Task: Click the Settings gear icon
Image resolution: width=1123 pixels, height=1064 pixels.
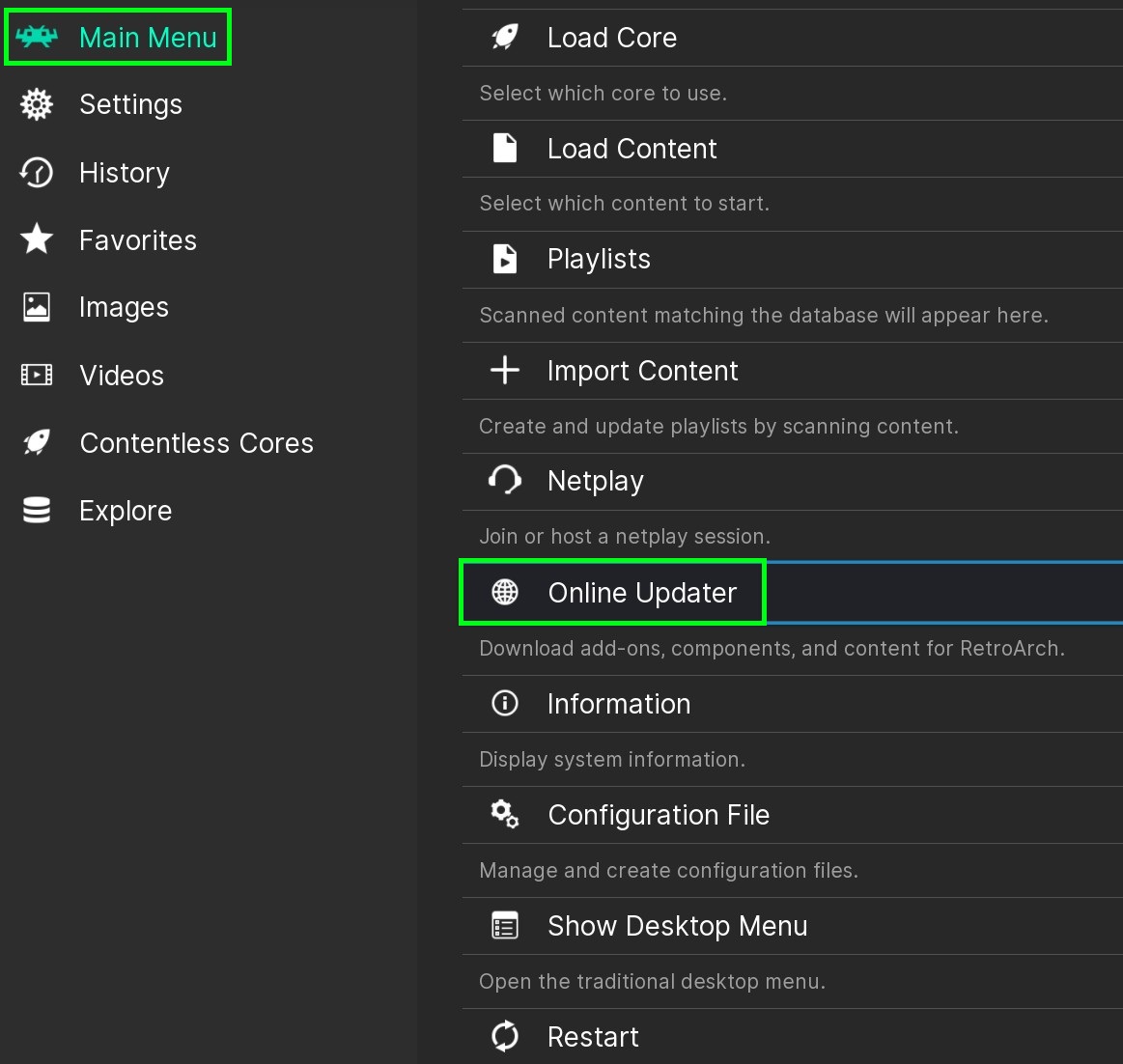Action: coord(37,104)
